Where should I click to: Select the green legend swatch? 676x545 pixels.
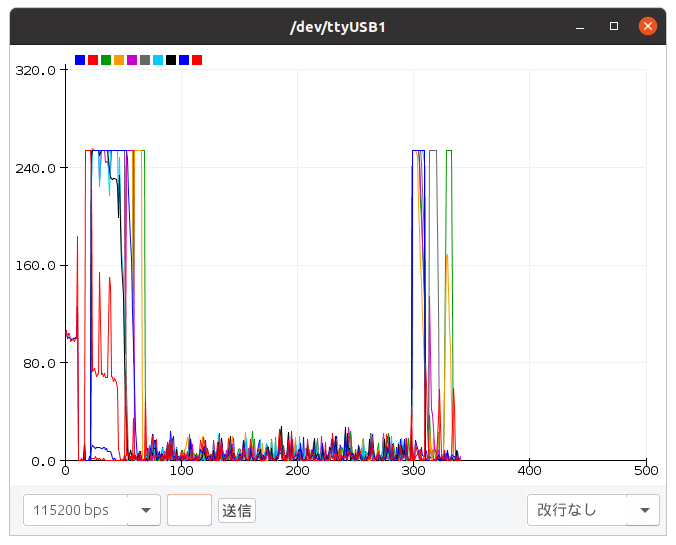[106, 60]
